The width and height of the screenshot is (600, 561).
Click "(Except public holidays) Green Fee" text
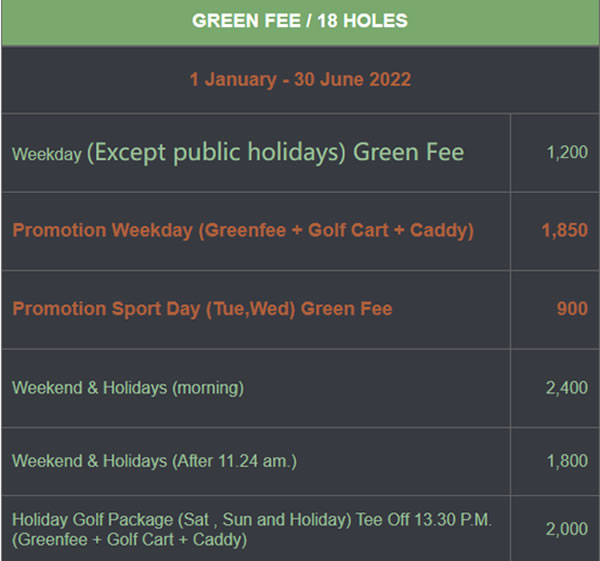coord(276,153)
